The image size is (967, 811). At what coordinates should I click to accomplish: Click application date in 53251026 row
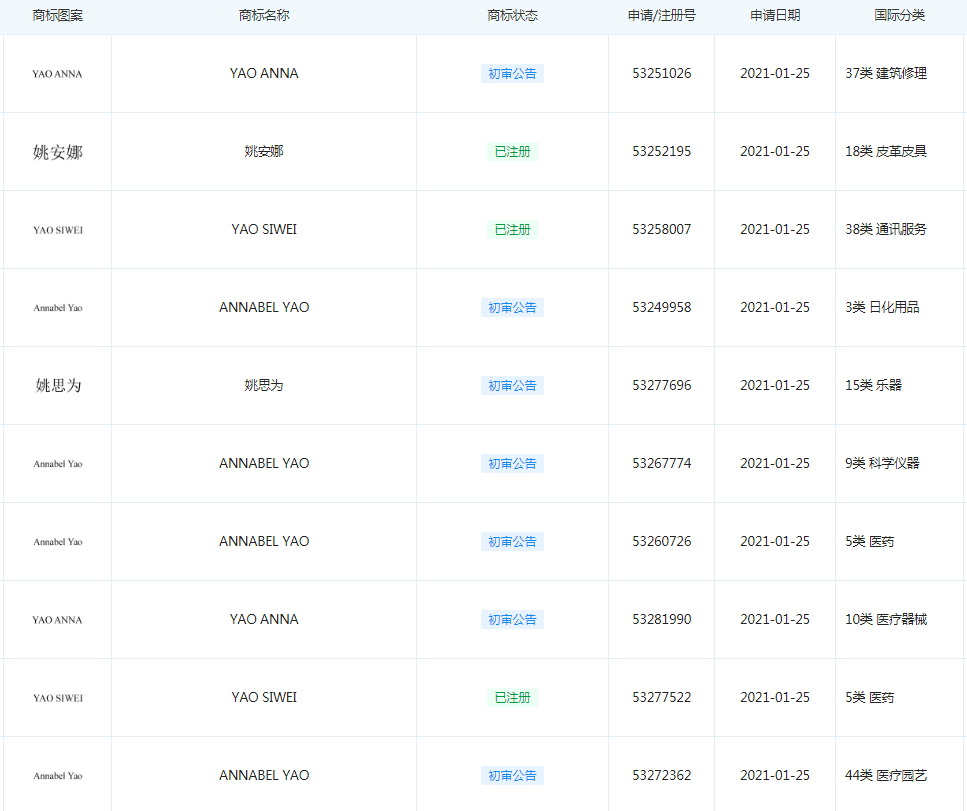[x=775, y=73]
